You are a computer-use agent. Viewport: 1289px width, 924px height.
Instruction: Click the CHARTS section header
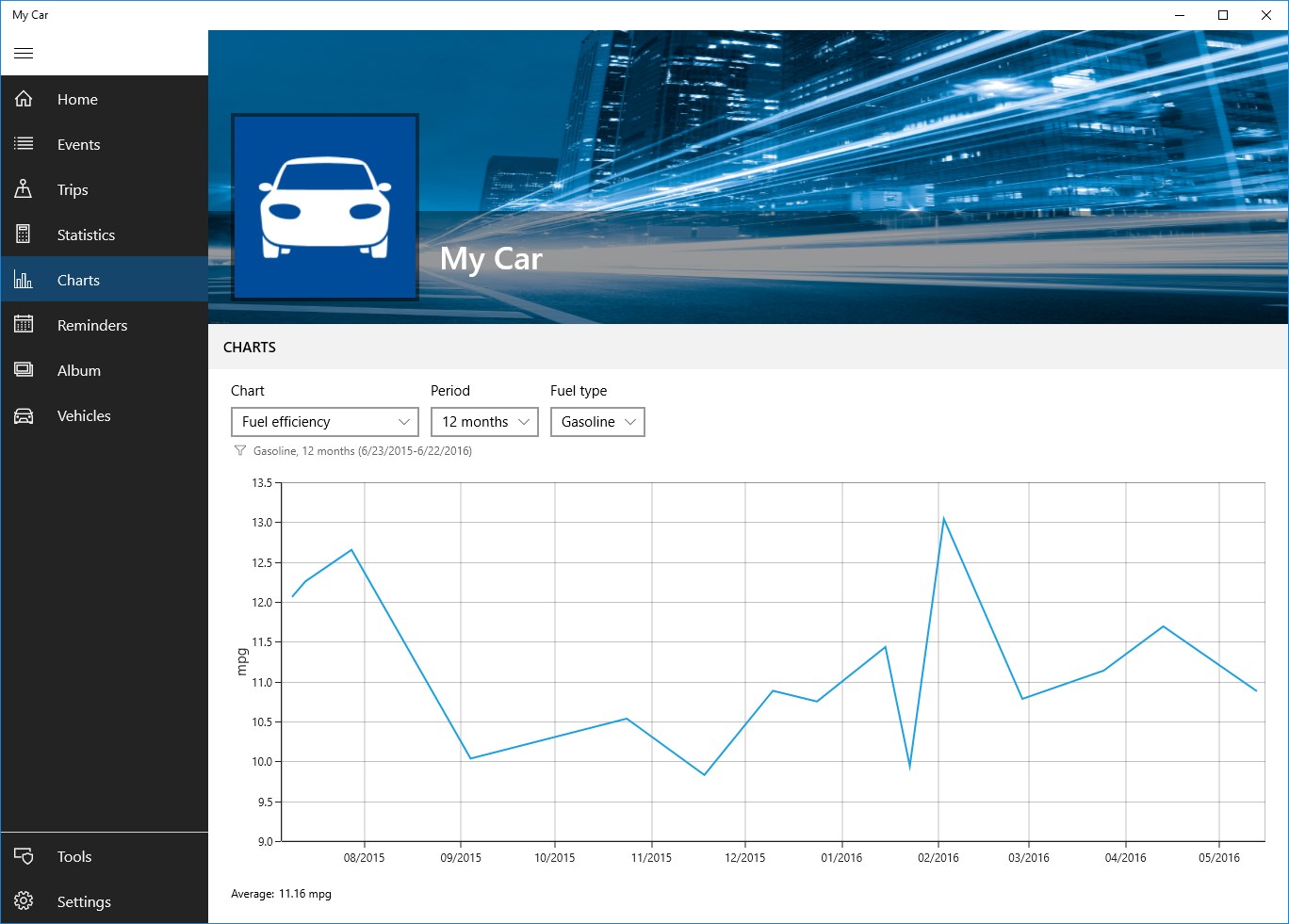[x=250, y=347]
